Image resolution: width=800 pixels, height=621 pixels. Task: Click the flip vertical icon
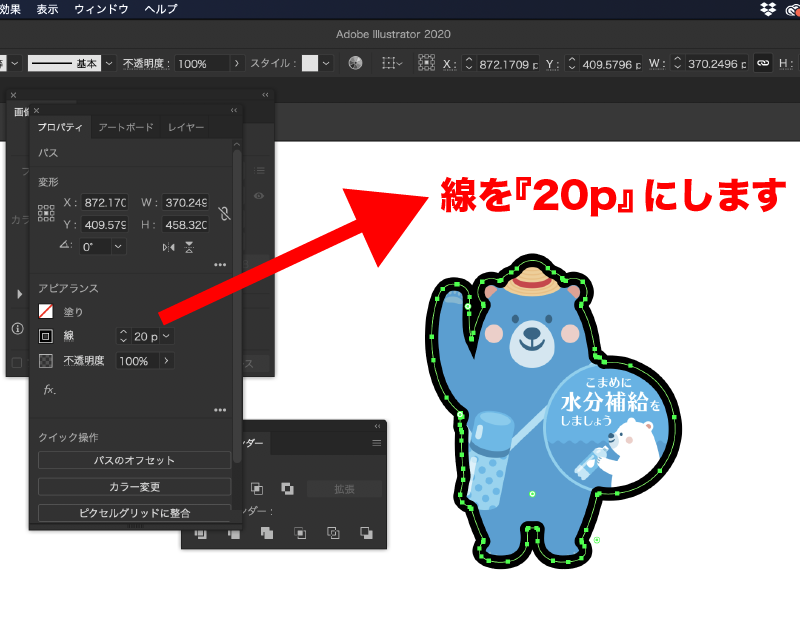[189, 247]
